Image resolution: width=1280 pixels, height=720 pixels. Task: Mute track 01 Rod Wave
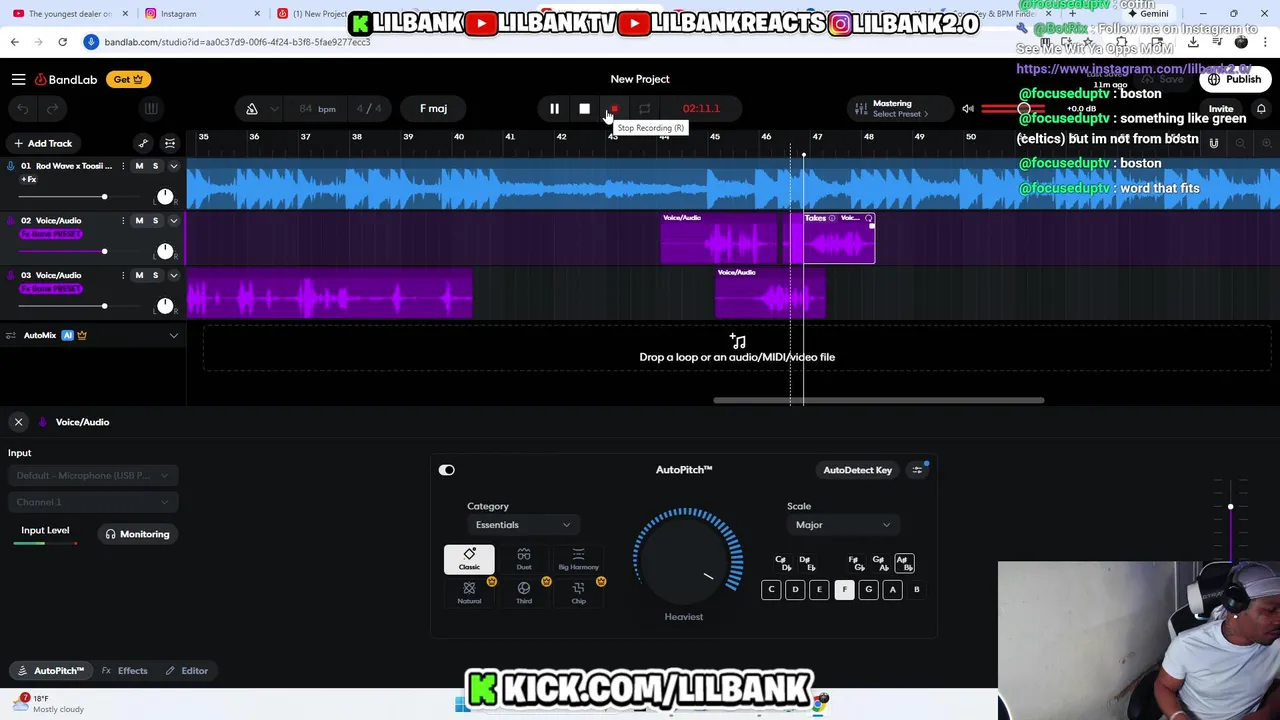pyautogui.click(x=139, y=166)
